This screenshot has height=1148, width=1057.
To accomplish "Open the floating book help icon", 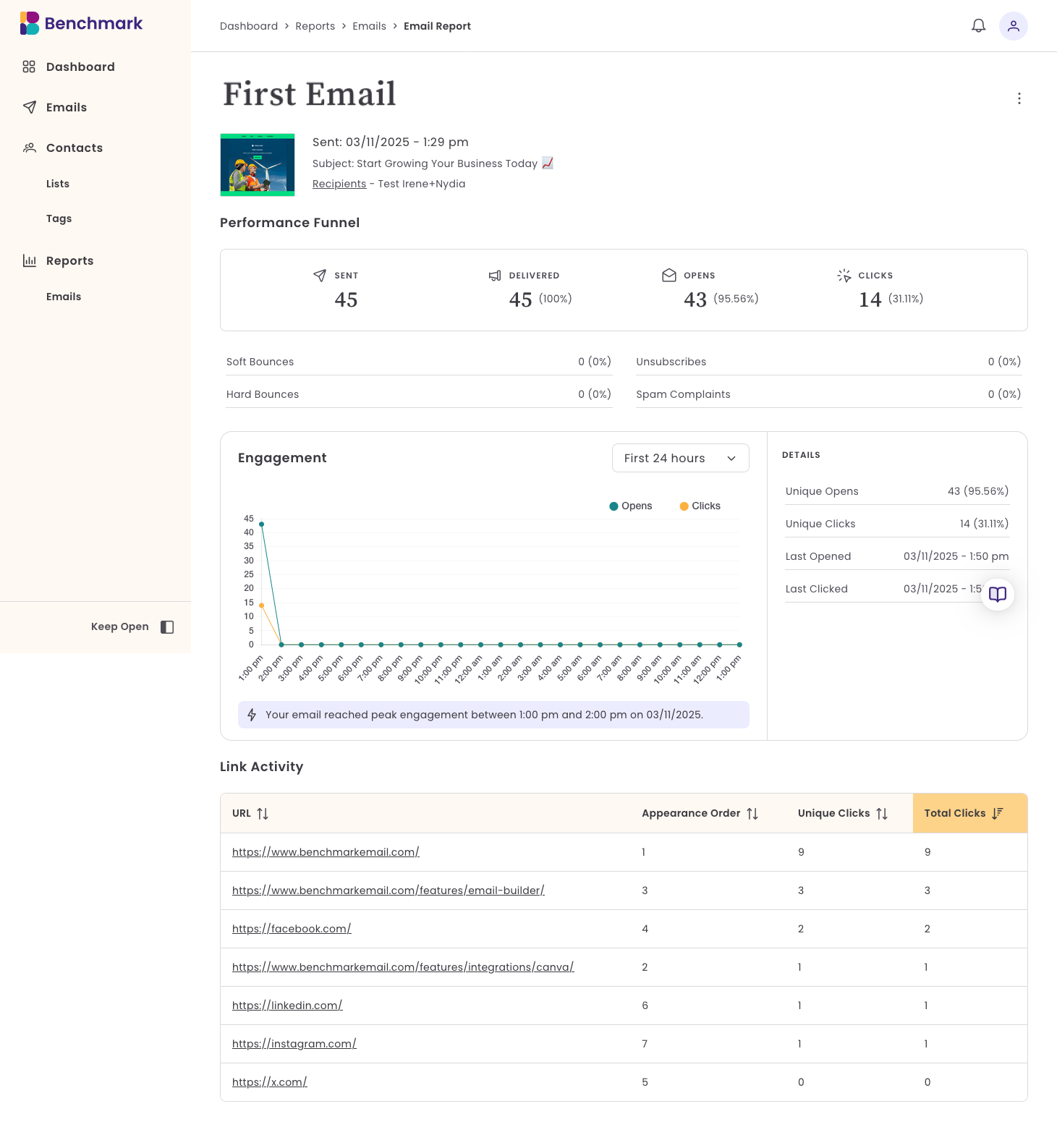I will (x=997, y=595).
